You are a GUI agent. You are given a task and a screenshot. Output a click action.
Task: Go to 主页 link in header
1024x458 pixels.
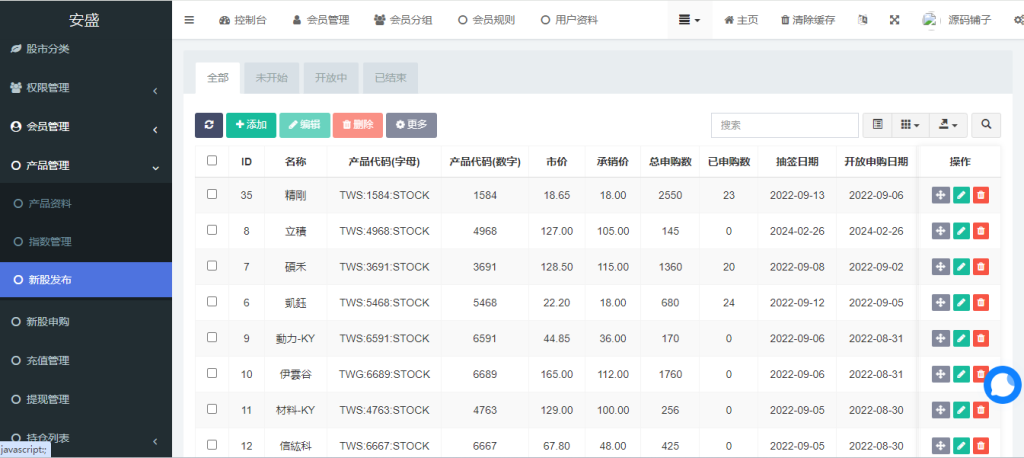click(741, 20)
